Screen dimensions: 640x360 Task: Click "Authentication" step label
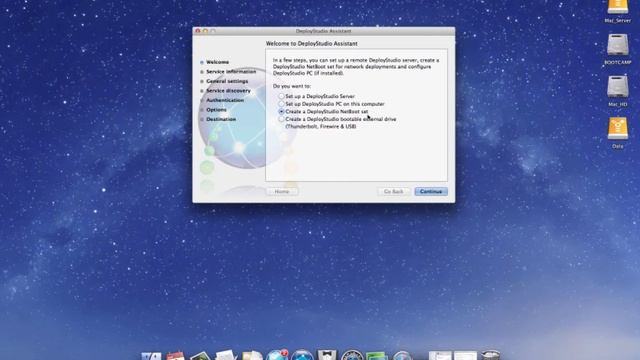click(225, 100)
